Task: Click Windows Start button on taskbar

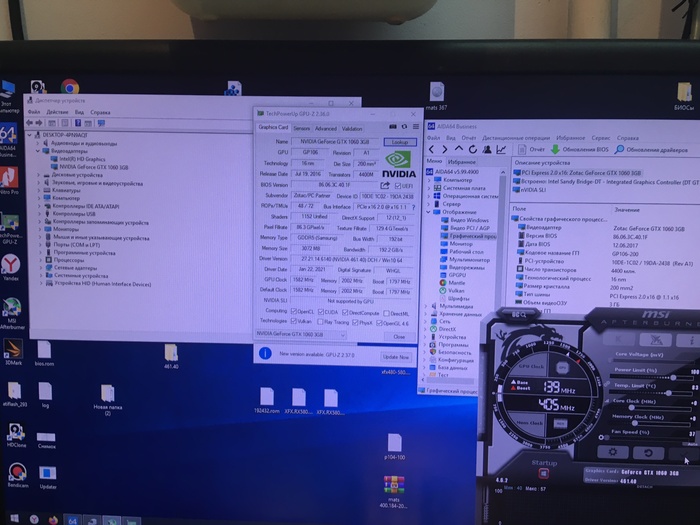Action: (x=14, y=518)
